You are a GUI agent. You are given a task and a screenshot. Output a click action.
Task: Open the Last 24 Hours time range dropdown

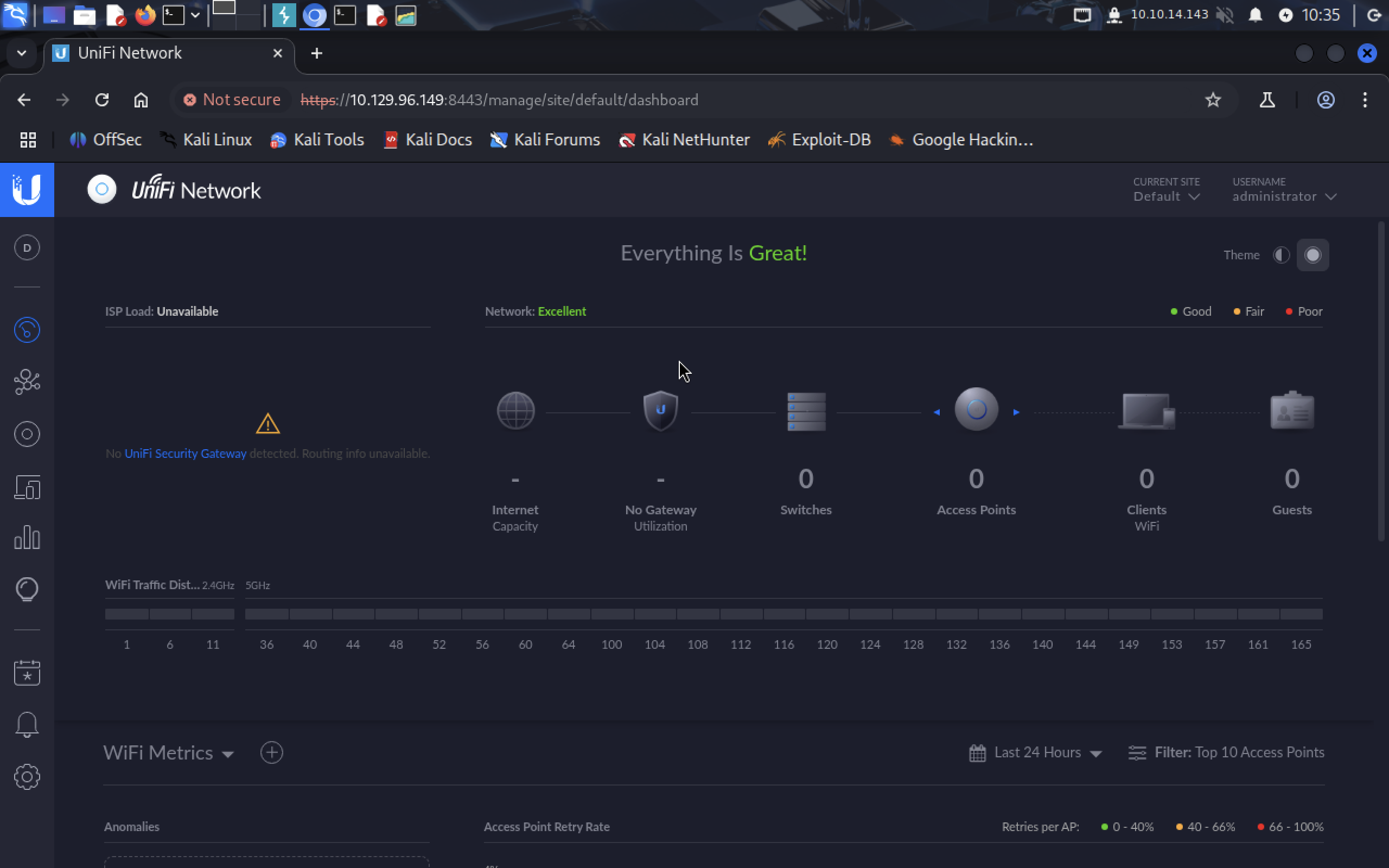[x=1035, y=752]
